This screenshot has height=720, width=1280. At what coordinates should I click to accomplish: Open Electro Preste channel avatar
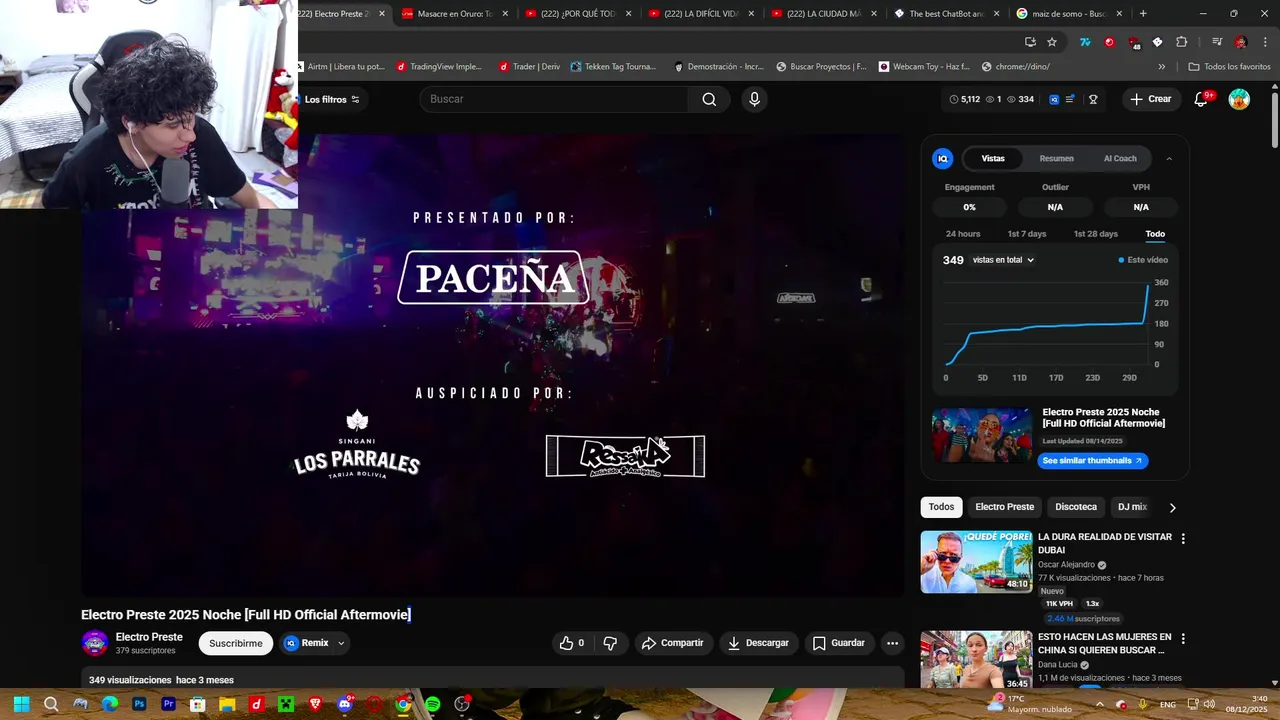(x=95, y=643)
